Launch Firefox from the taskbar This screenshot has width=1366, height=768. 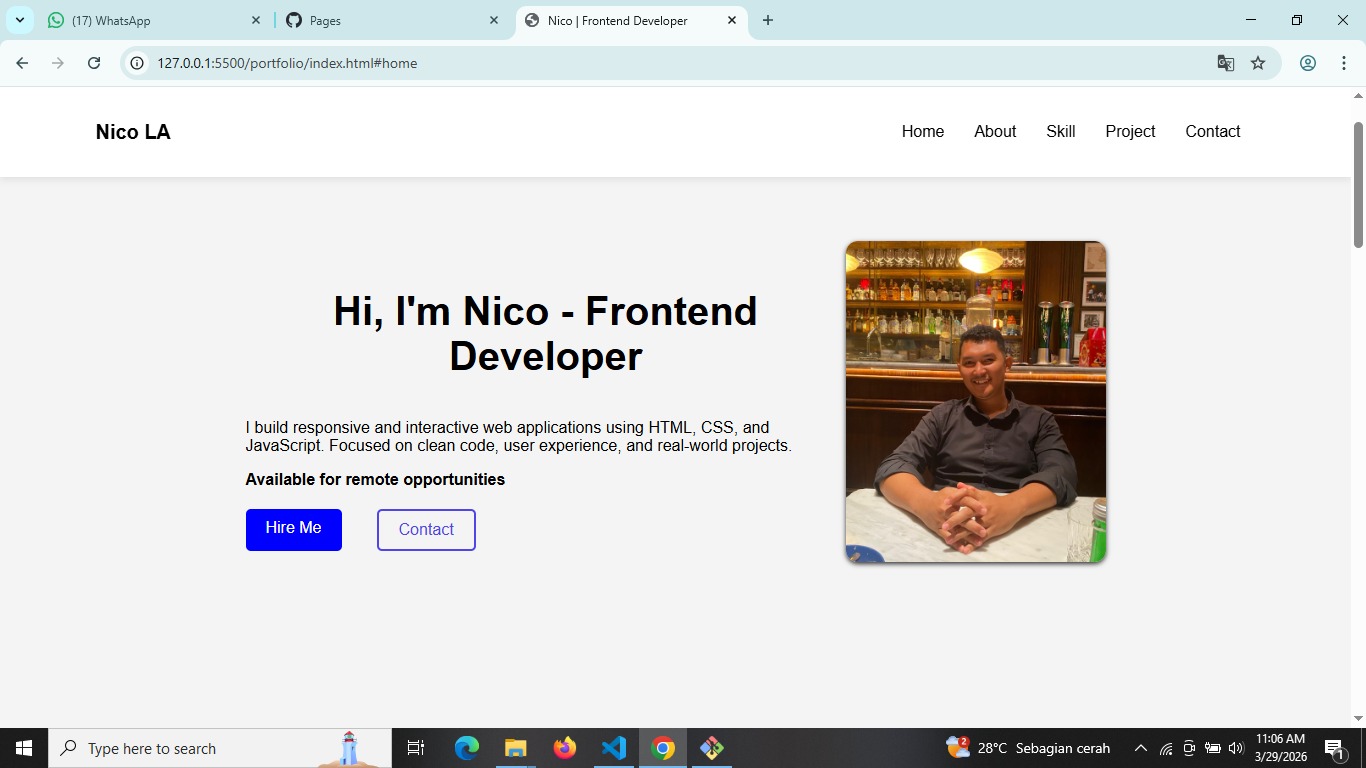[564, 747]
